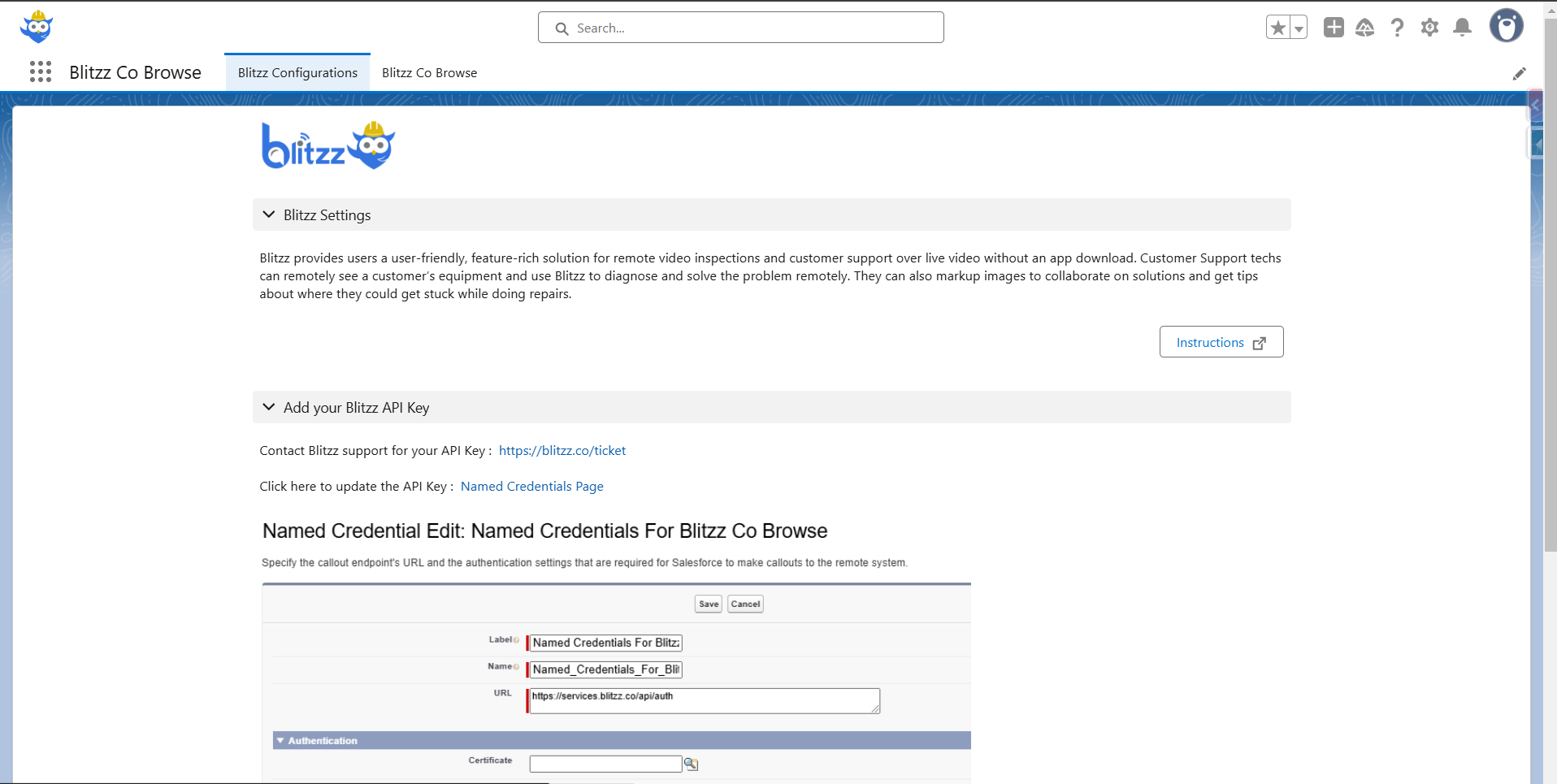Image resolution: width=1557 pixels, height=784 pixels.
Task: Click the Label input field
Action: click(605, 643)
